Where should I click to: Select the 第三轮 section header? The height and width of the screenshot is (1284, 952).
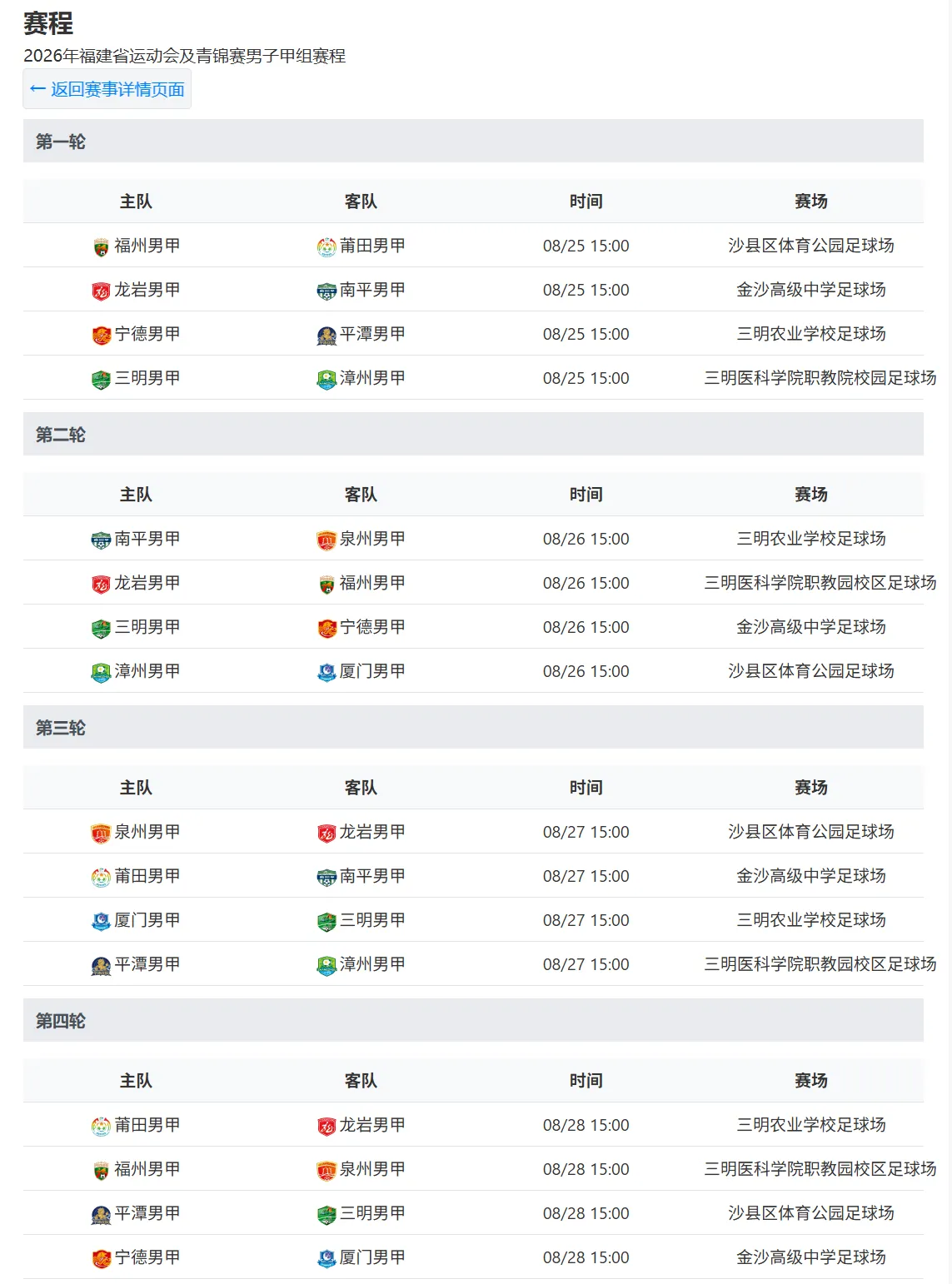[473, 727]
